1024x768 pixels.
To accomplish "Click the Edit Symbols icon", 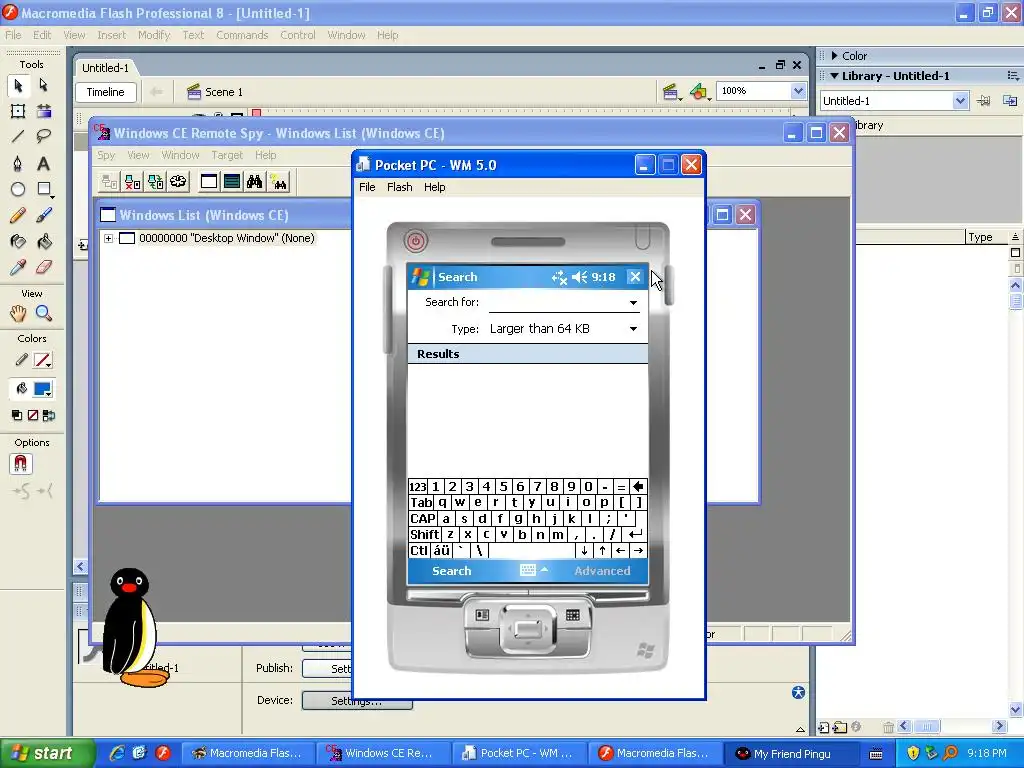I will 699,92.
